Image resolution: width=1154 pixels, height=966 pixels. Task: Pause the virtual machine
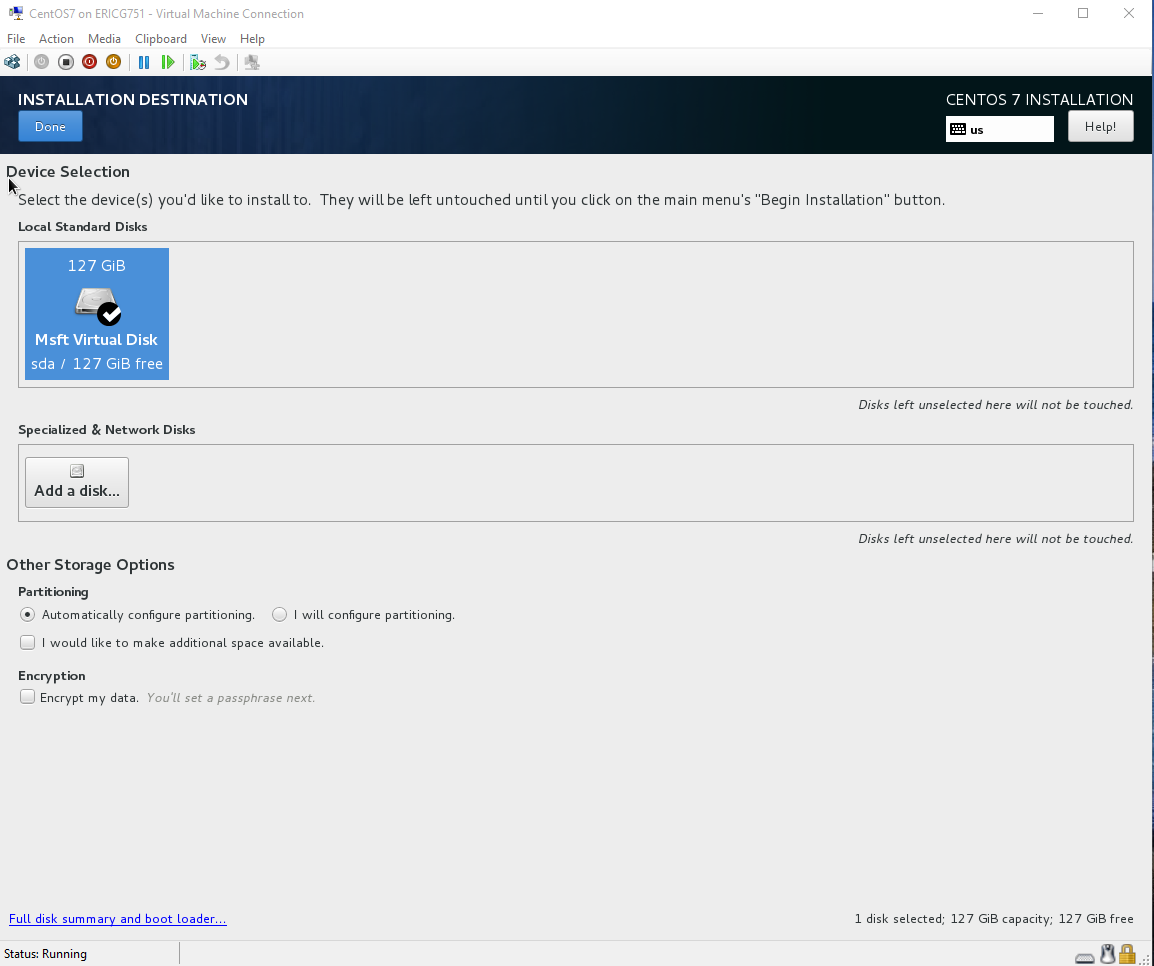click(144, 63)
